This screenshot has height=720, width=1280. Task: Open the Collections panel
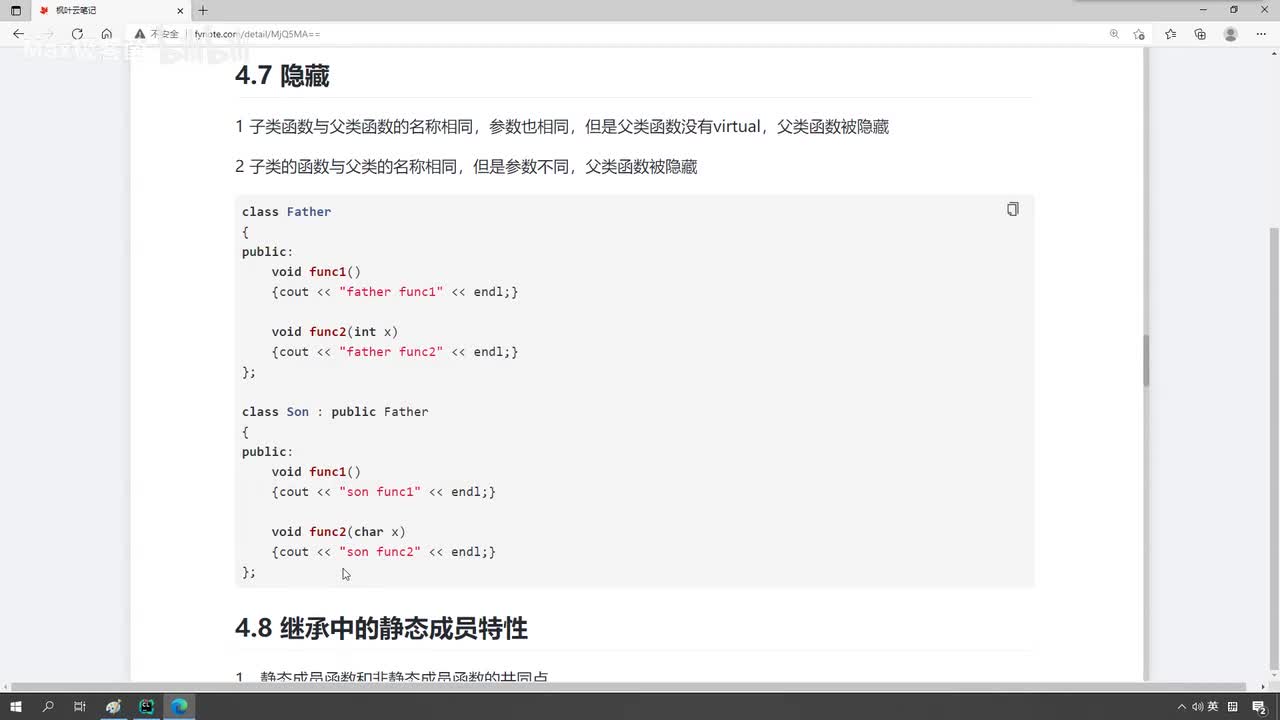[1200, 34]
